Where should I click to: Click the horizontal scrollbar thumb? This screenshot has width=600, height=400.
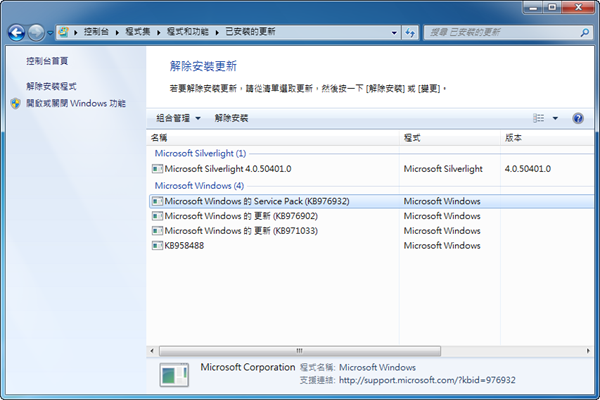(300, 351)
